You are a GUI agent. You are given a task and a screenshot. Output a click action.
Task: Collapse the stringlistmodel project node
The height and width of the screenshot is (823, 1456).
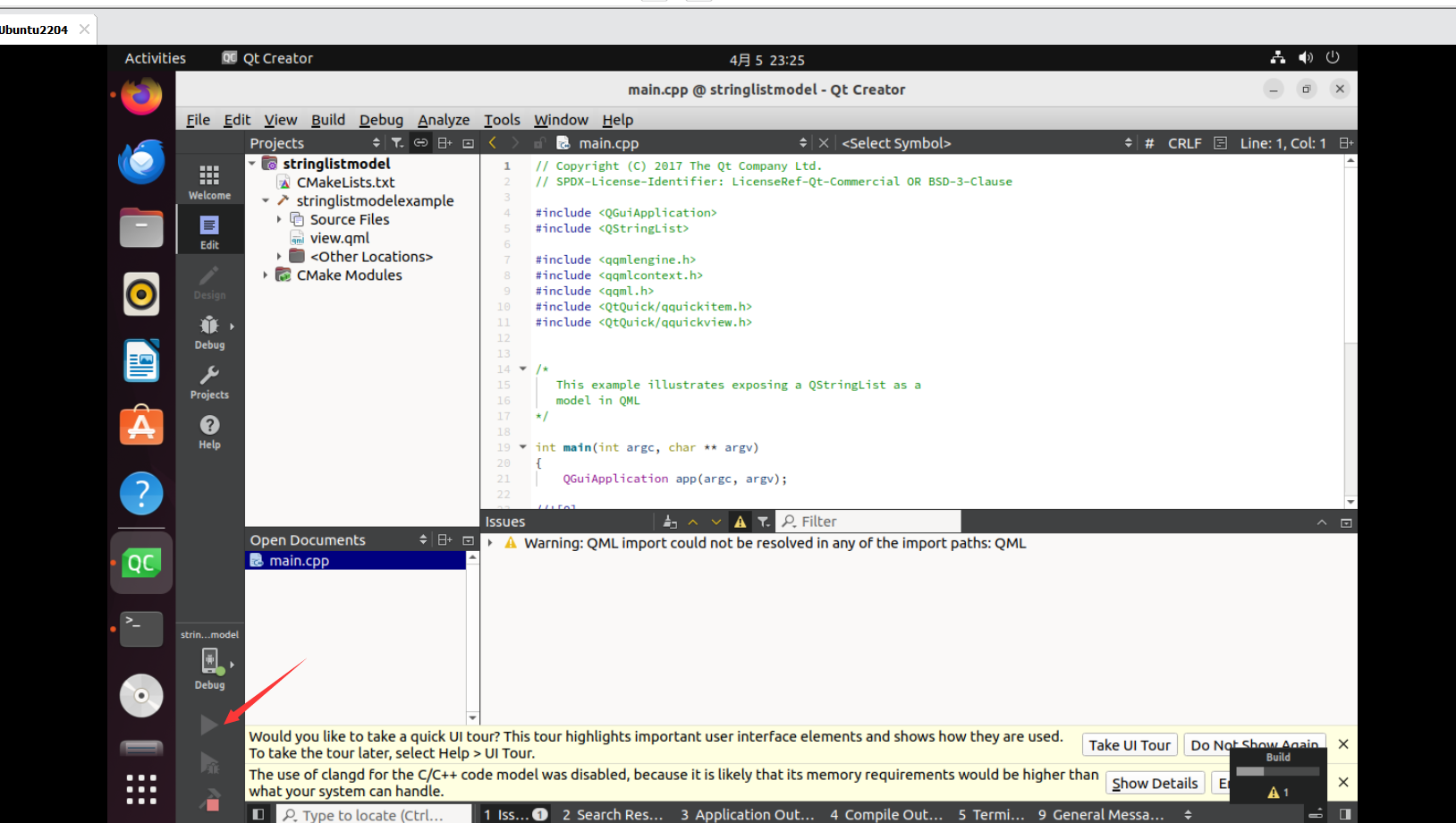click(252, 164)
